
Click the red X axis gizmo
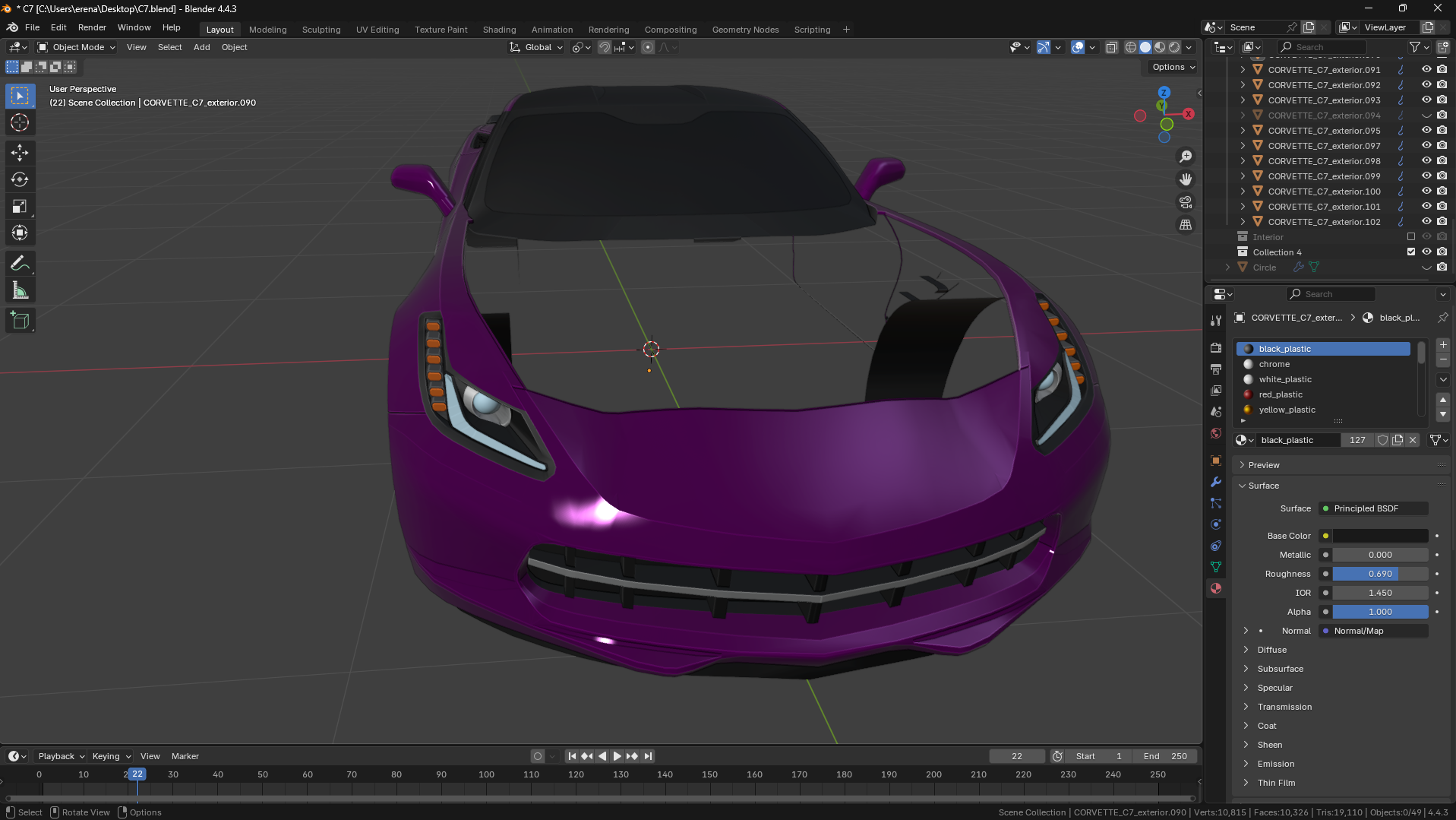click(x=1189, y=114)
